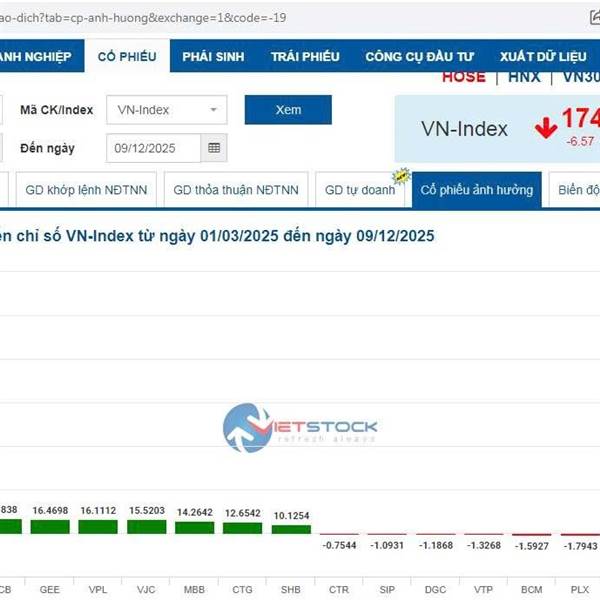Click the value 12.6542 above CTG
Screen dimensions: 600x600
(x=243, y=513)
